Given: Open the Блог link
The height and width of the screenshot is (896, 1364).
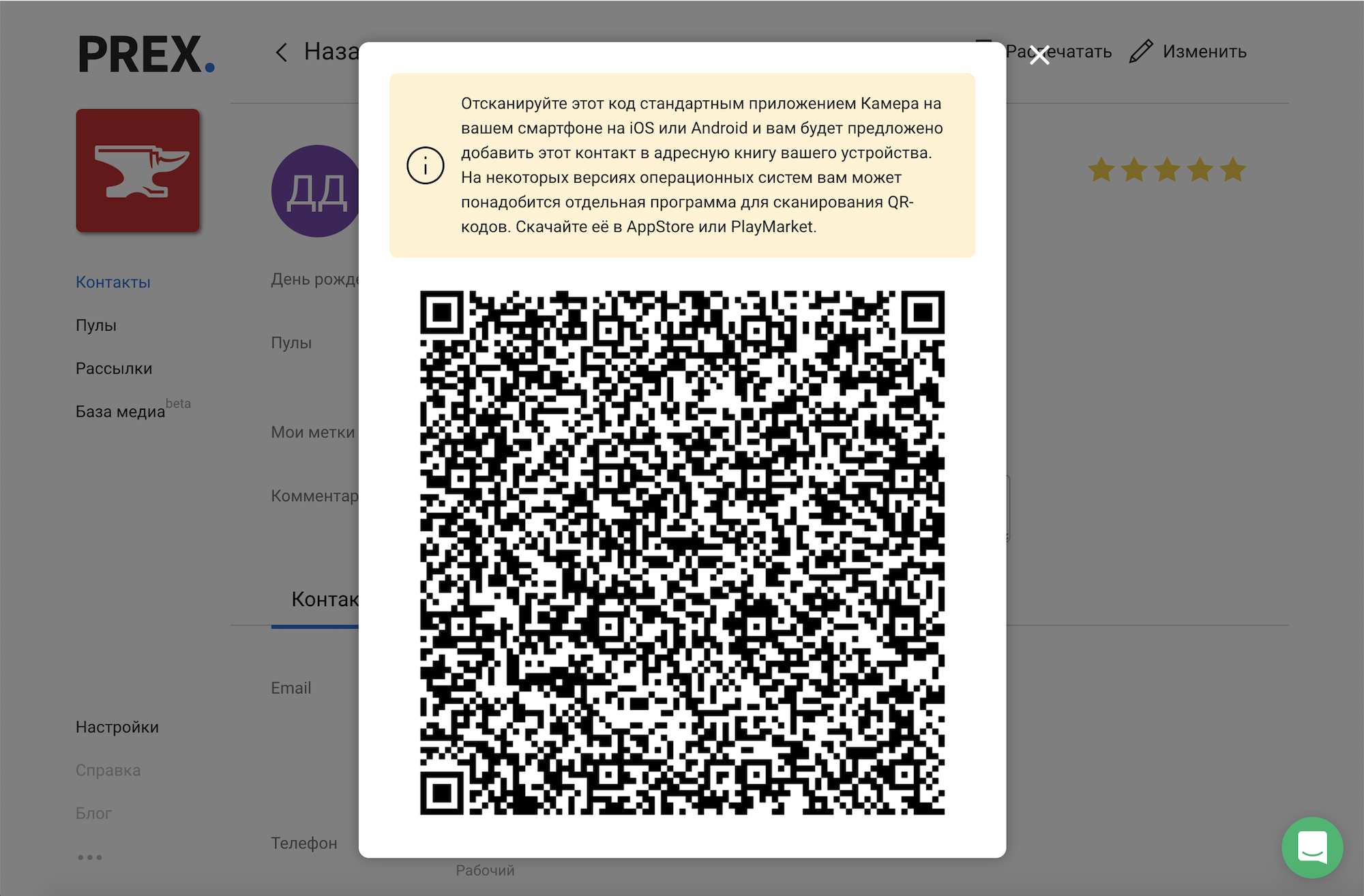Looking at the screenshot, I should tap(93, 813).
